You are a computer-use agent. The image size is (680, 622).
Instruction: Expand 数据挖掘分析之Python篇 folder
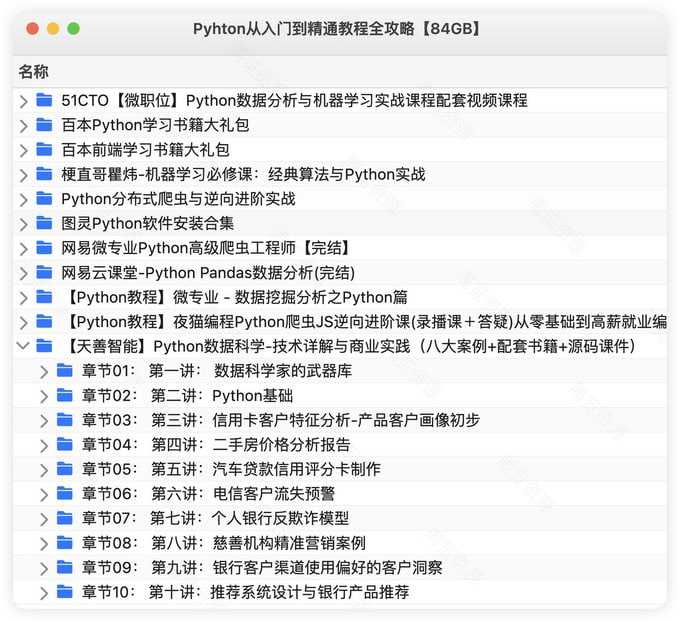23,298
